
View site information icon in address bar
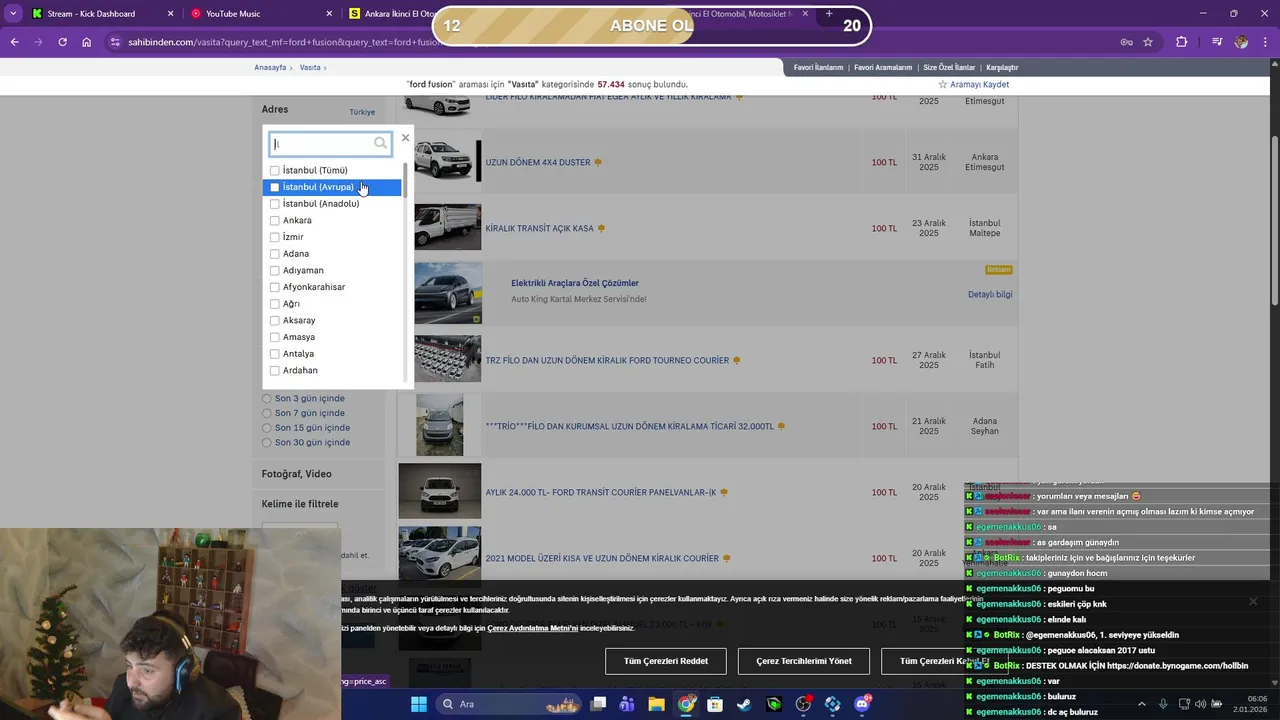point(115,42)
